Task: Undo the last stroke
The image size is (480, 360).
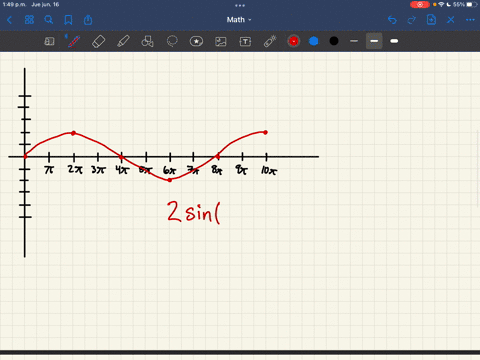Action: coord(392,20)
